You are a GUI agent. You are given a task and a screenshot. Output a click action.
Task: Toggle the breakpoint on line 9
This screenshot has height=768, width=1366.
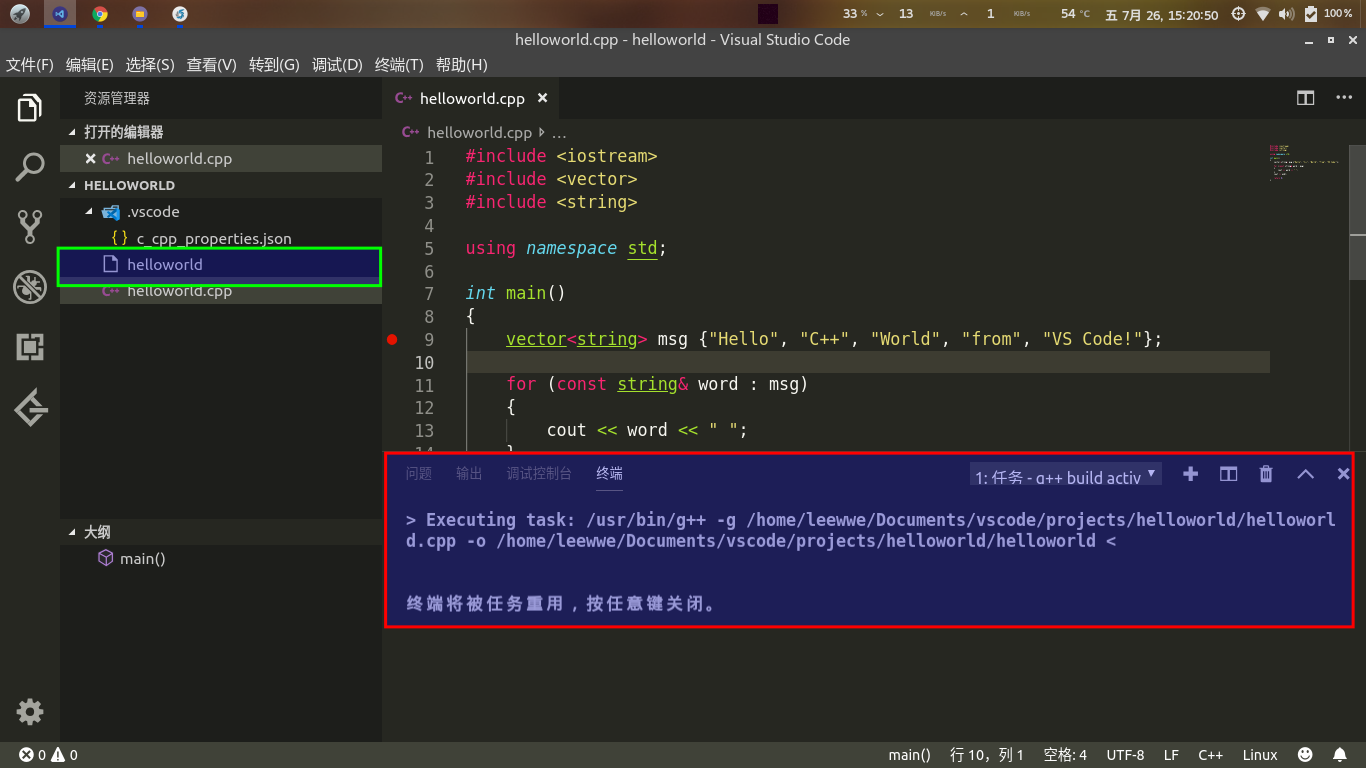pos(392,340)
